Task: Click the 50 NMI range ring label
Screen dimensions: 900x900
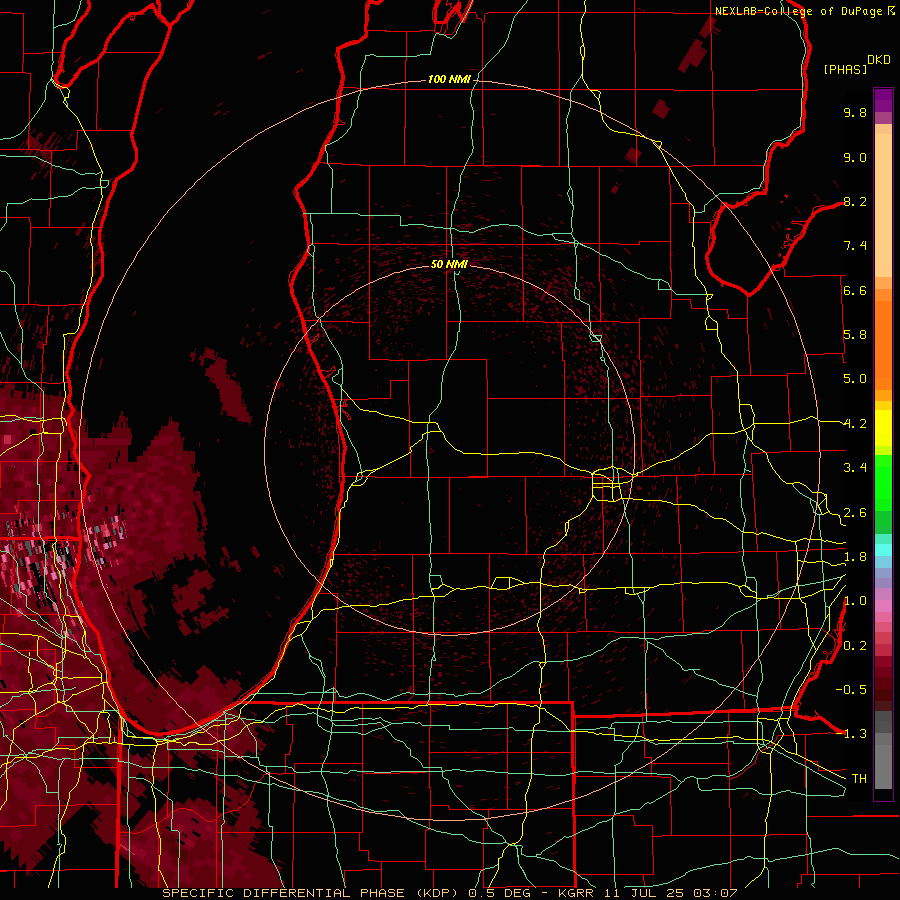Action: click(x=449, y=264)
